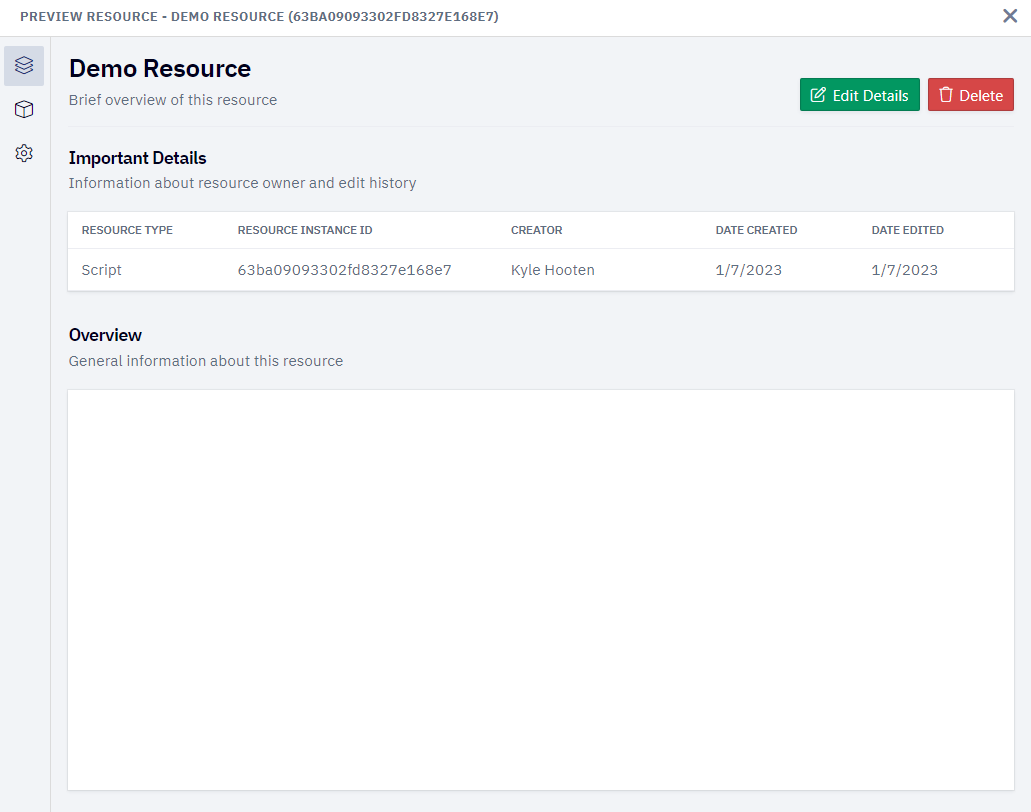The image size is (1031, 812).
Task: Click the pencil icon on Edit Details
Action: tap(818, 95)
